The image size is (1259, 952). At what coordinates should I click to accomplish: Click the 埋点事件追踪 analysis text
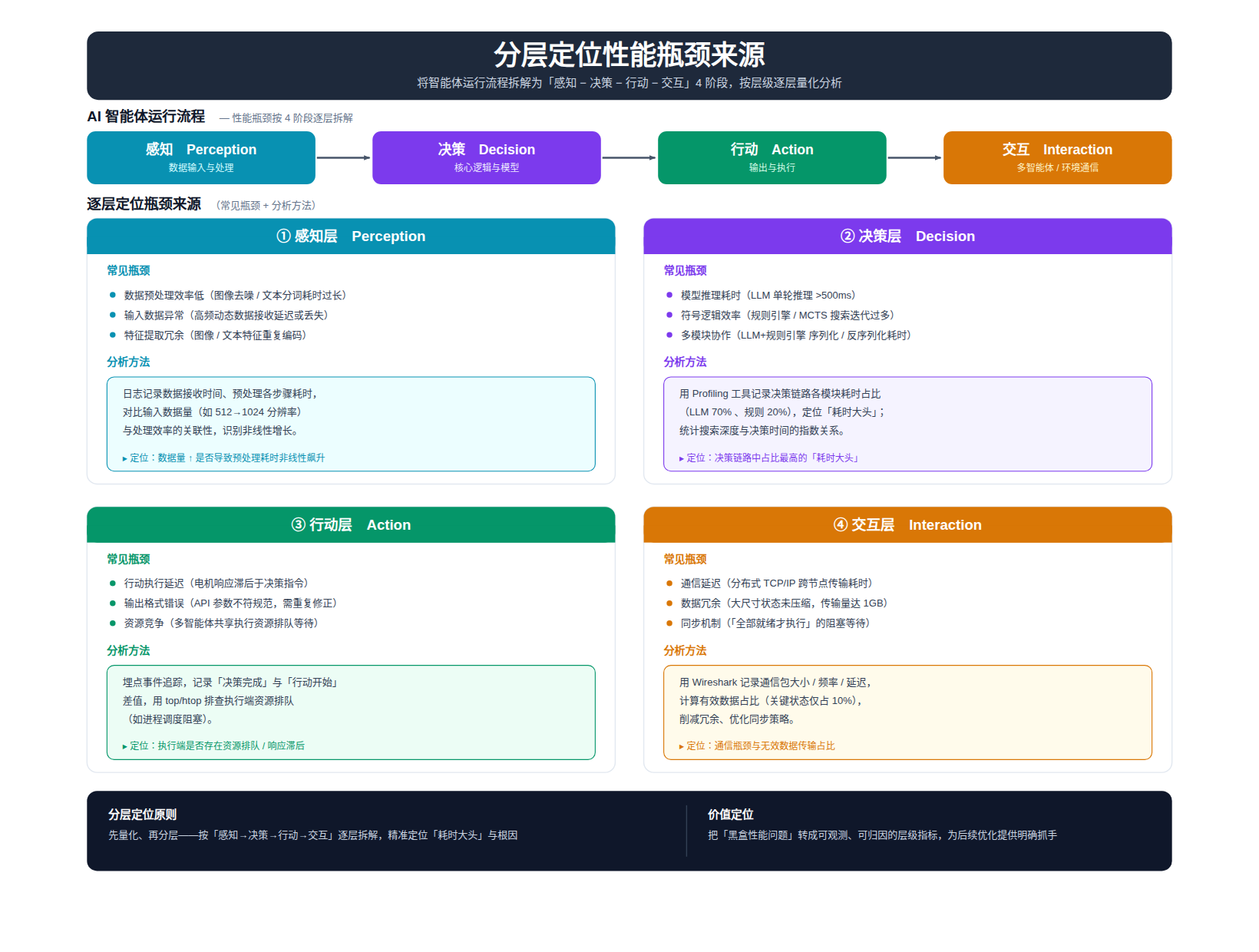(232, 700)
